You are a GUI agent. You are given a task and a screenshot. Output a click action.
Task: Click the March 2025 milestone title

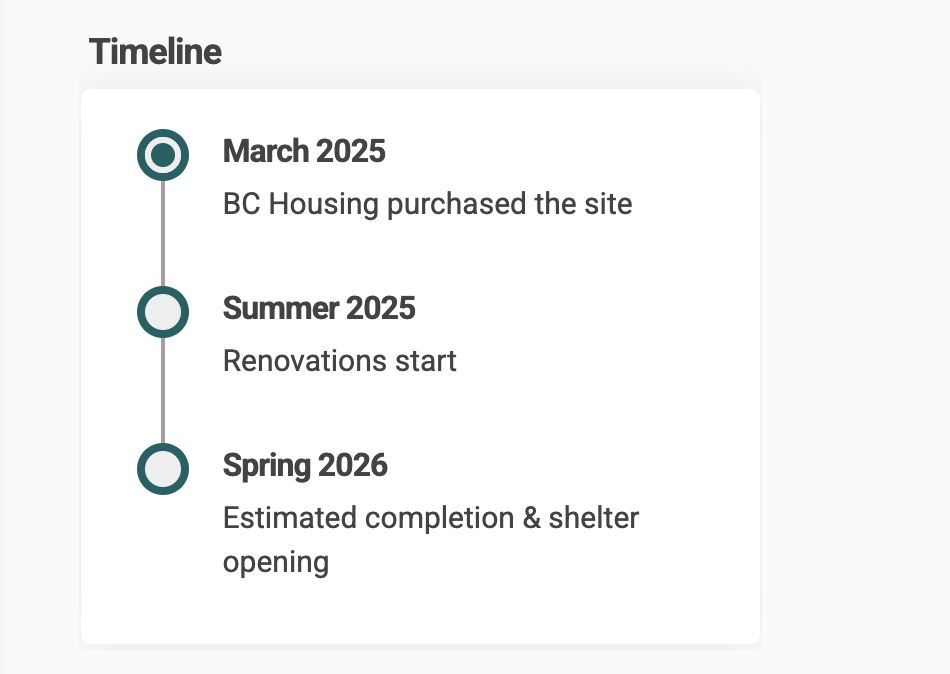[x=304, y=151]
